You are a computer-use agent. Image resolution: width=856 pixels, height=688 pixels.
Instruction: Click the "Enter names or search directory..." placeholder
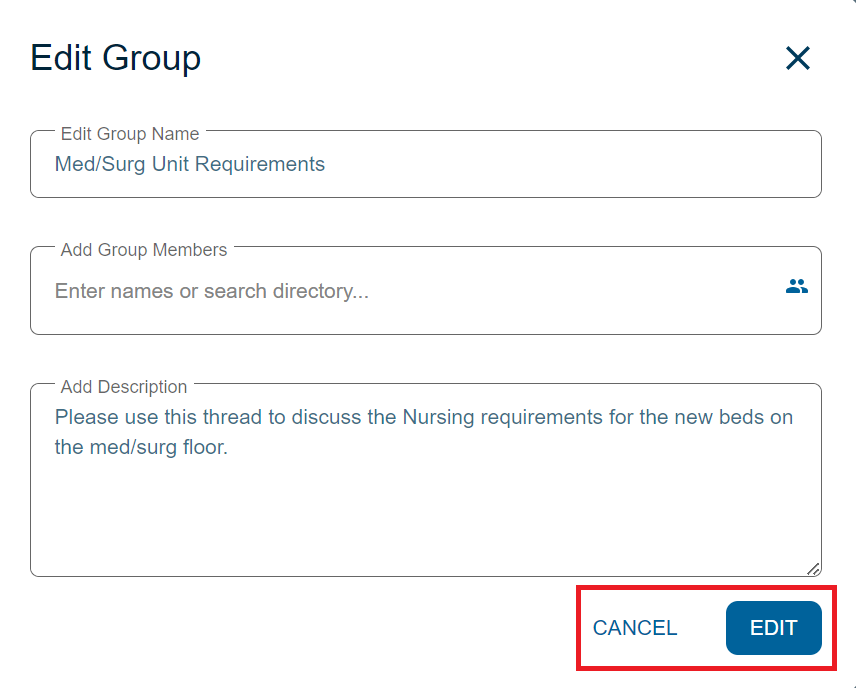[212, 291]
